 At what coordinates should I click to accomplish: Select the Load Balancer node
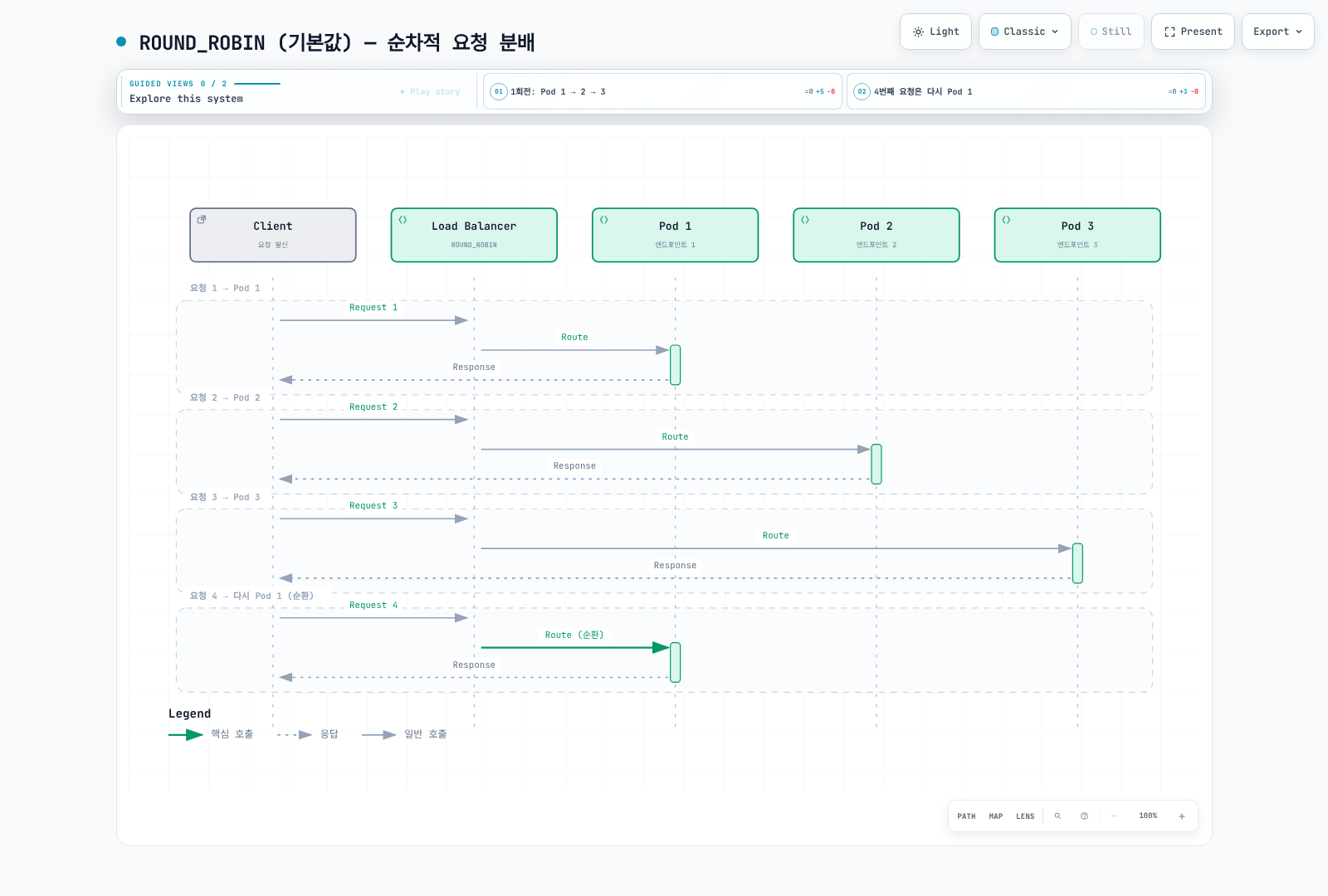pyautogui.click(x=474, y=235)
